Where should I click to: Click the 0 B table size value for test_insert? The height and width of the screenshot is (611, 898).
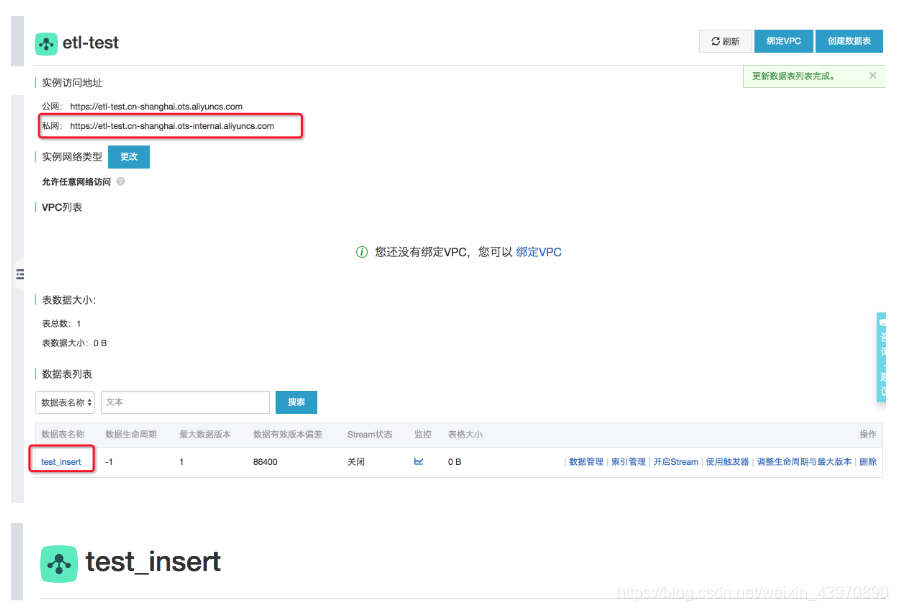click(x=454, y=462)
